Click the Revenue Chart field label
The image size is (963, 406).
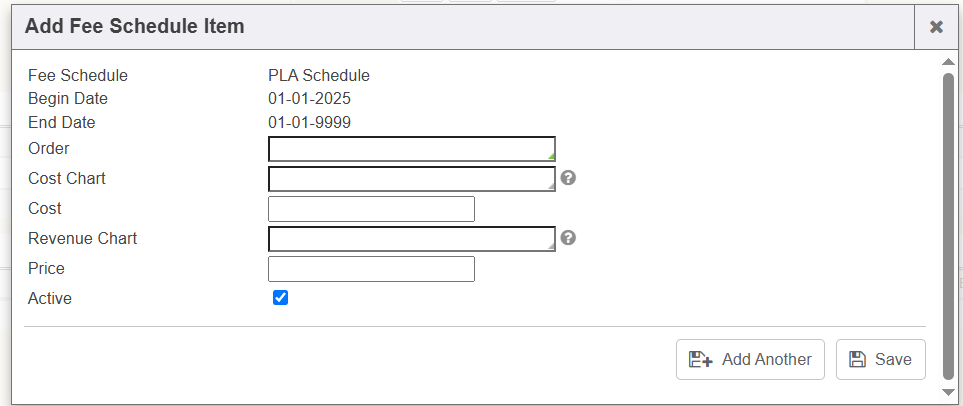83,238
